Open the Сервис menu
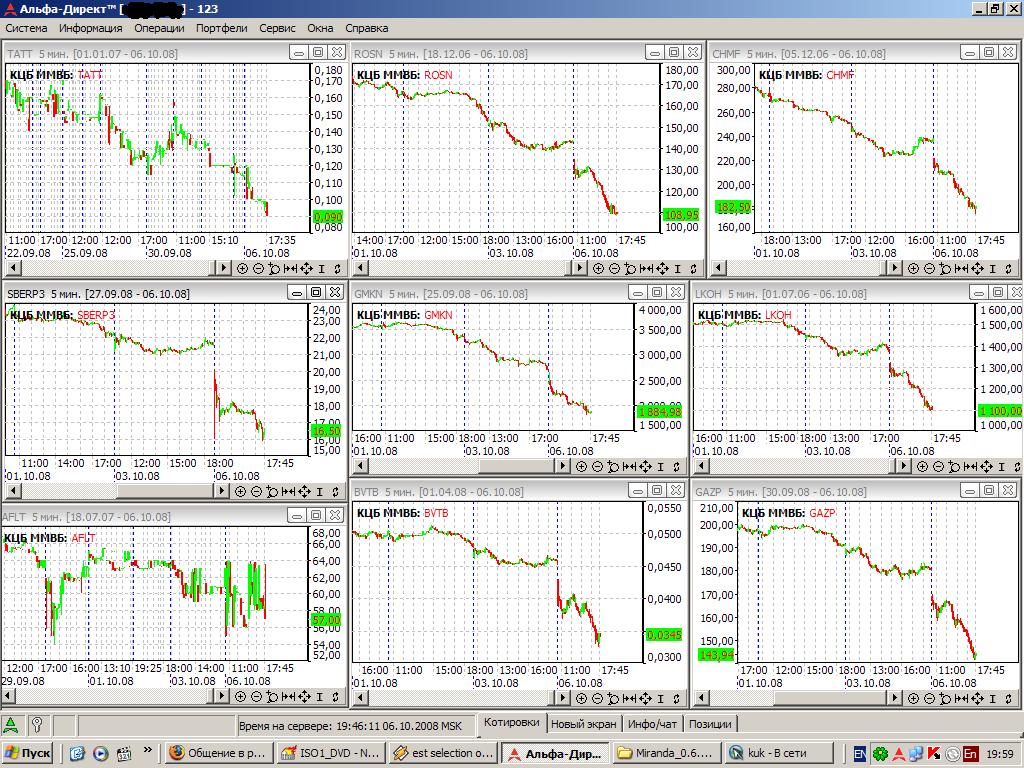 [278, 28]
